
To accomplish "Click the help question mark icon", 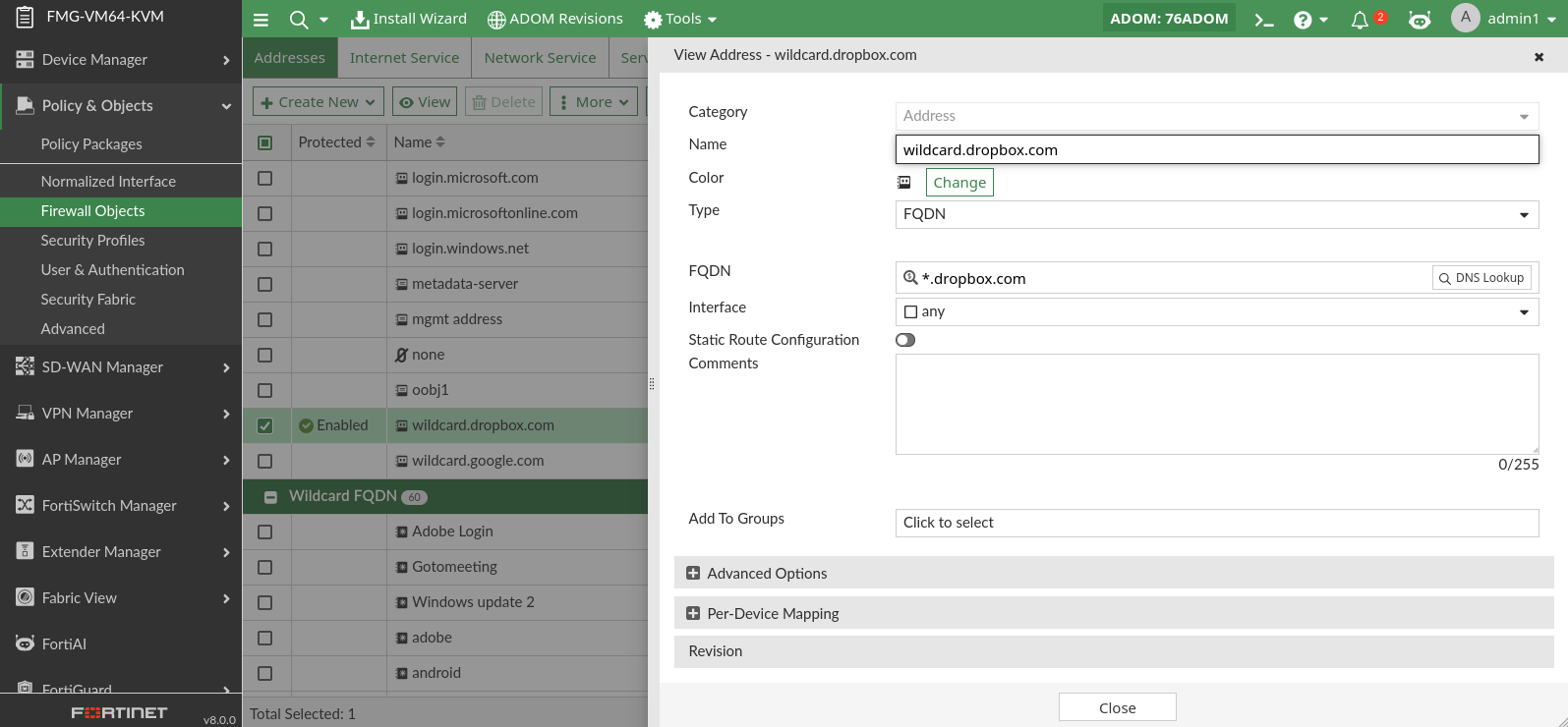I will tap(1303, 20).
